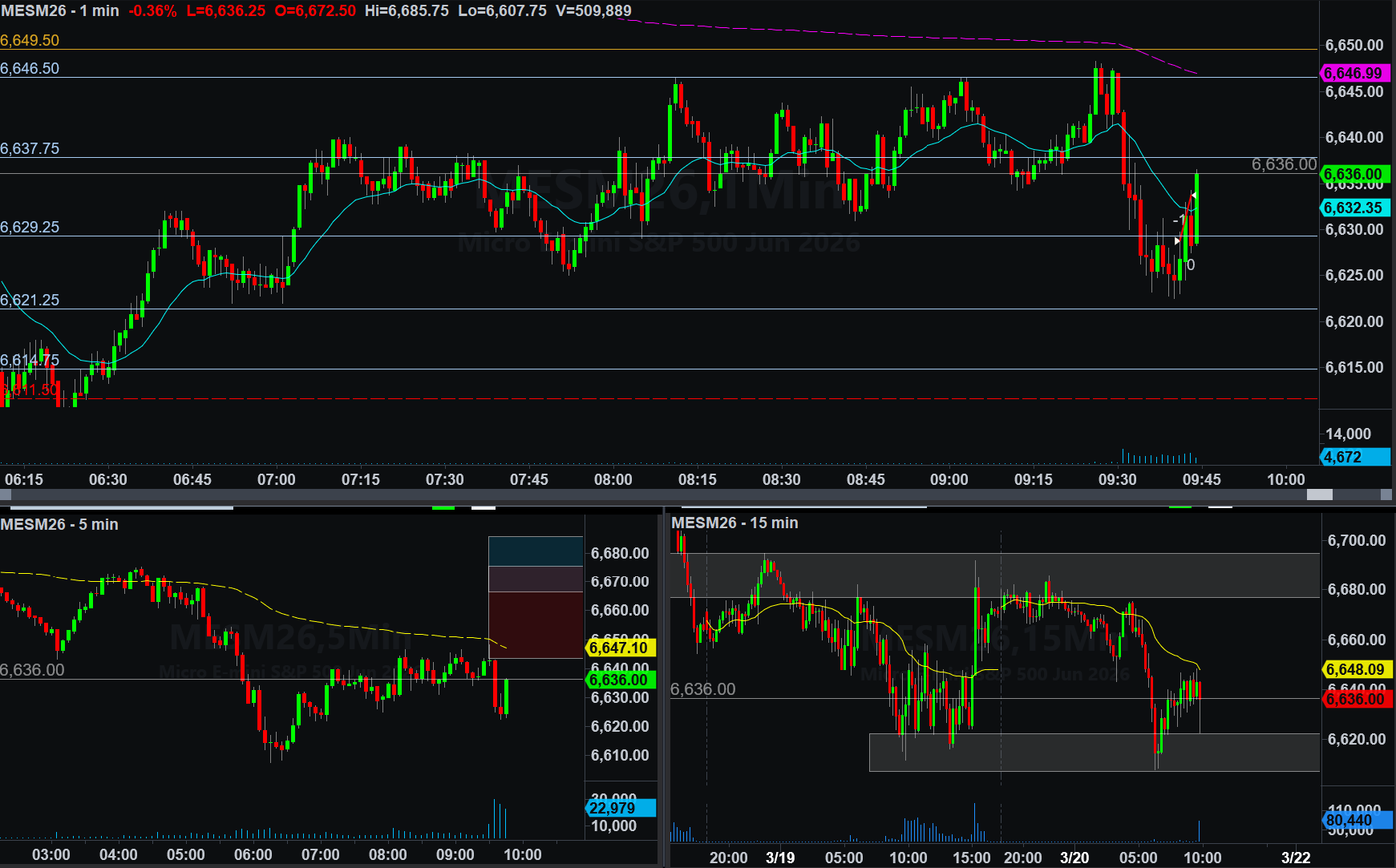The height and width of the screenshot is (868, 1396).
Task: Click the red 6,636.00 price tag on 15 min chart
Action: [x=1354, y=699]
